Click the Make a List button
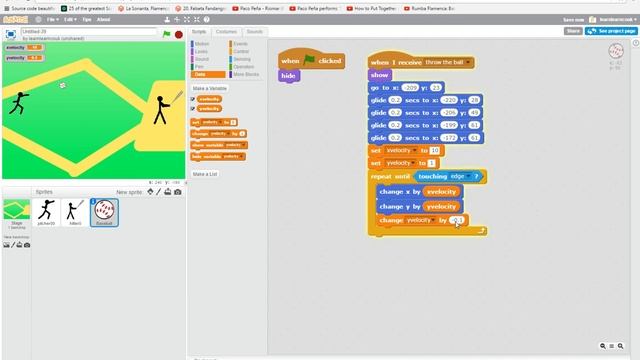The height and width of the screenshot is (360, 640). click(205, 174)
